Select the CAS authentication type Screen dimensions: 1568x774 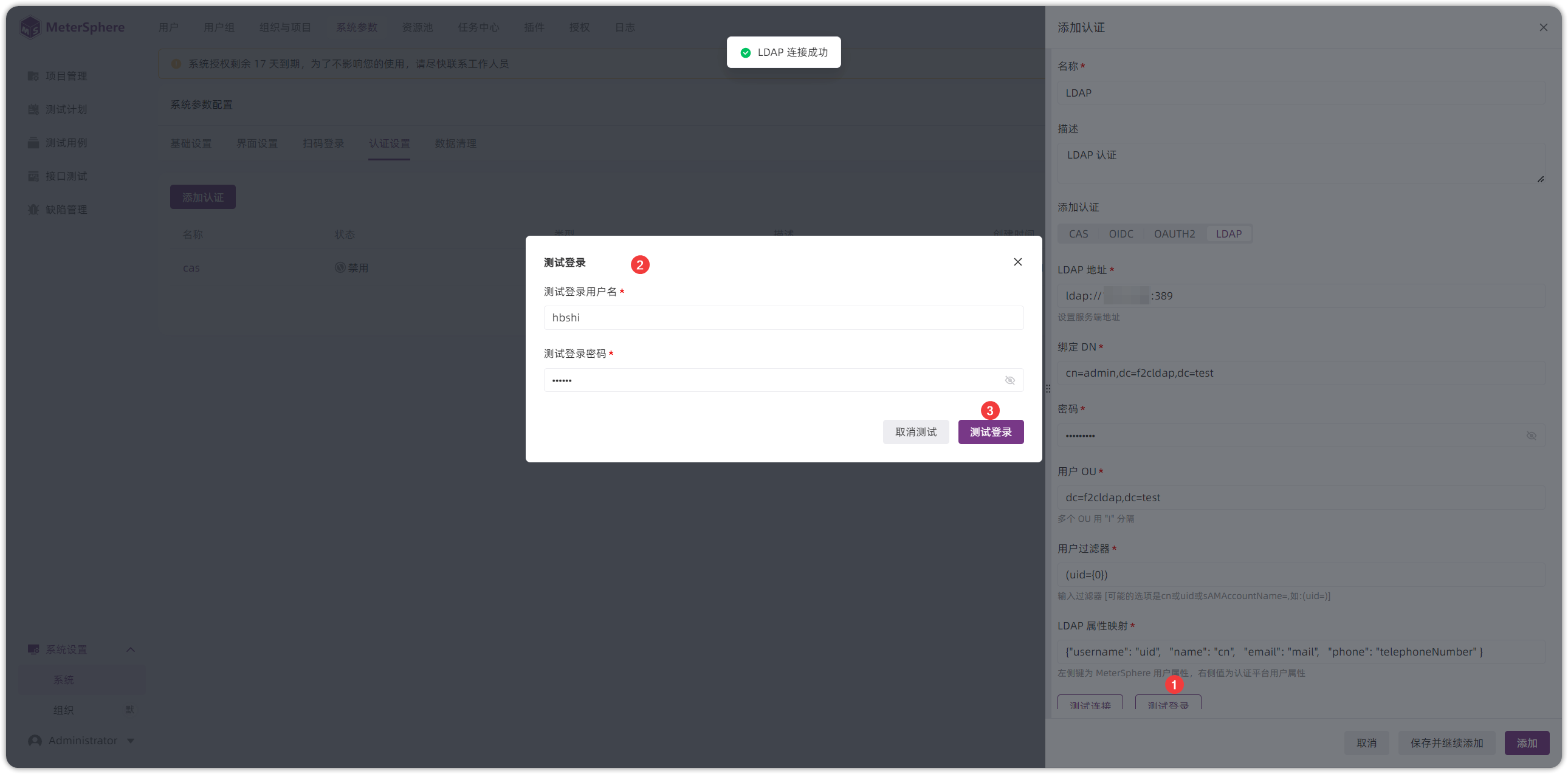(1078, 235)
